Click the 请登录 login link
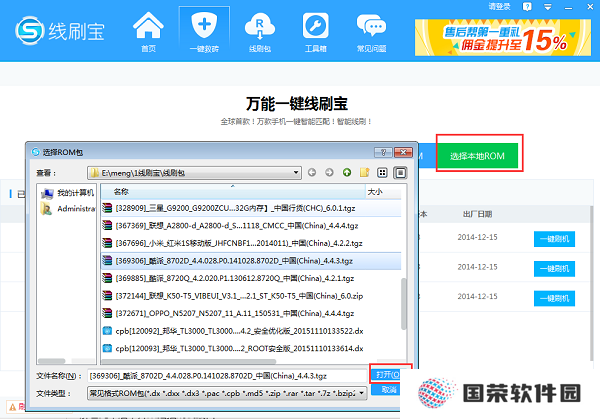Image resolution: width=600 pixels, height=419 pixels. (x=500, y=7)
